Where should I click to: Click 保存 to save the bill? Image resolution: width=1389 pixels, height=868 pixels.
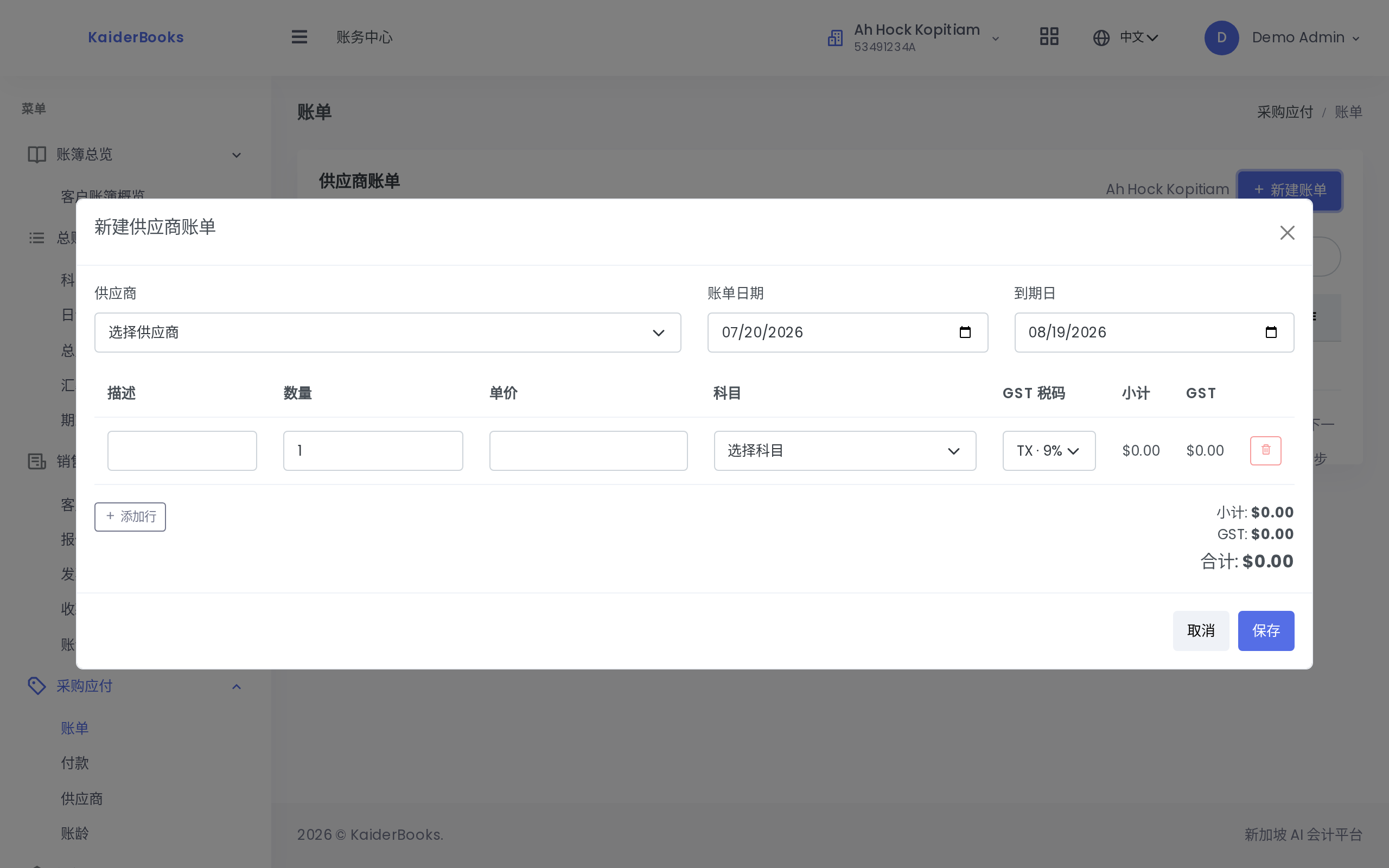pyautogui.click(x=1266, y=630)
